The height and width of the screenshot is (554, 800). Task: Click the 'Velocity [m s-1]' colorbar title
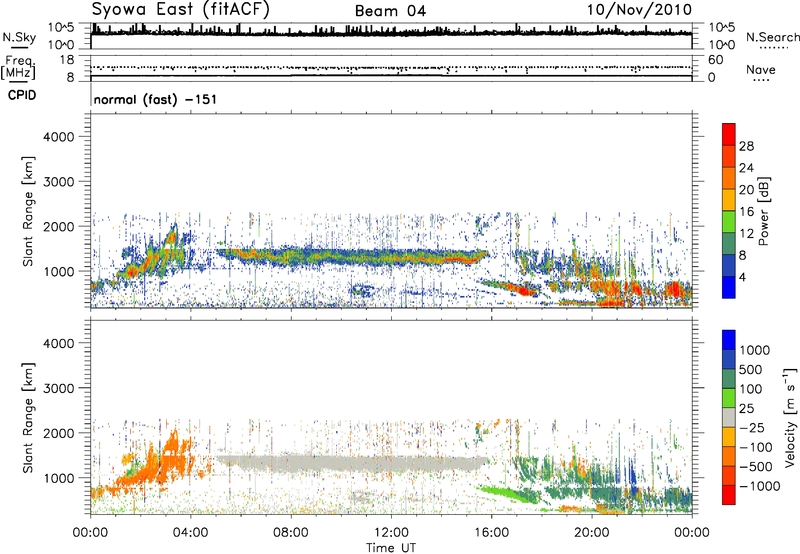[790, 417]
